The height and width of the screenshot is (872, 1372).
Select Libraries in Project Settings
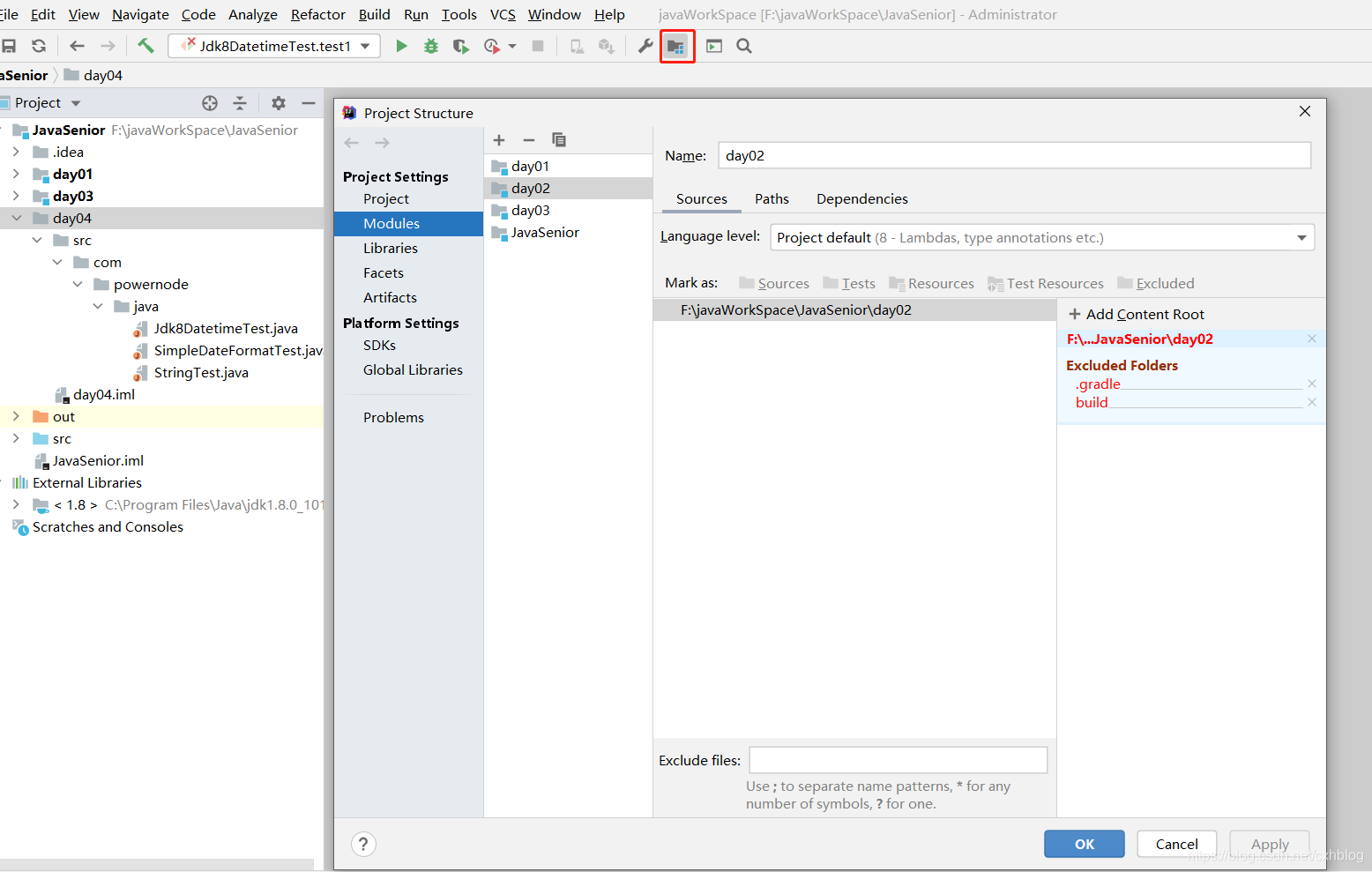(391, 248)
